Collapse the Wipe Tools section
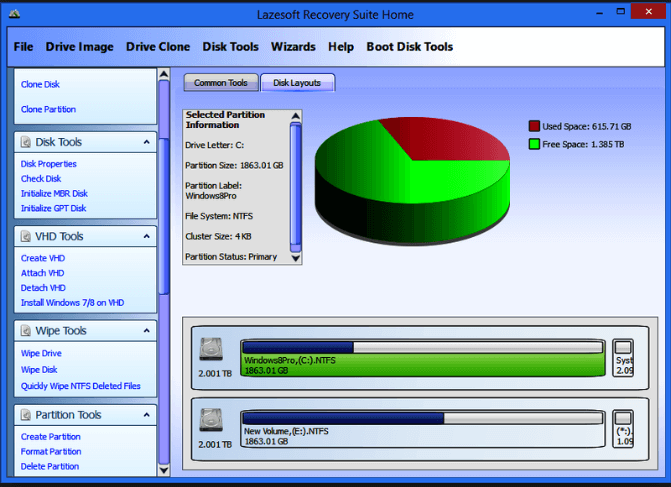 pyautogui.click(x=147, y=331)
